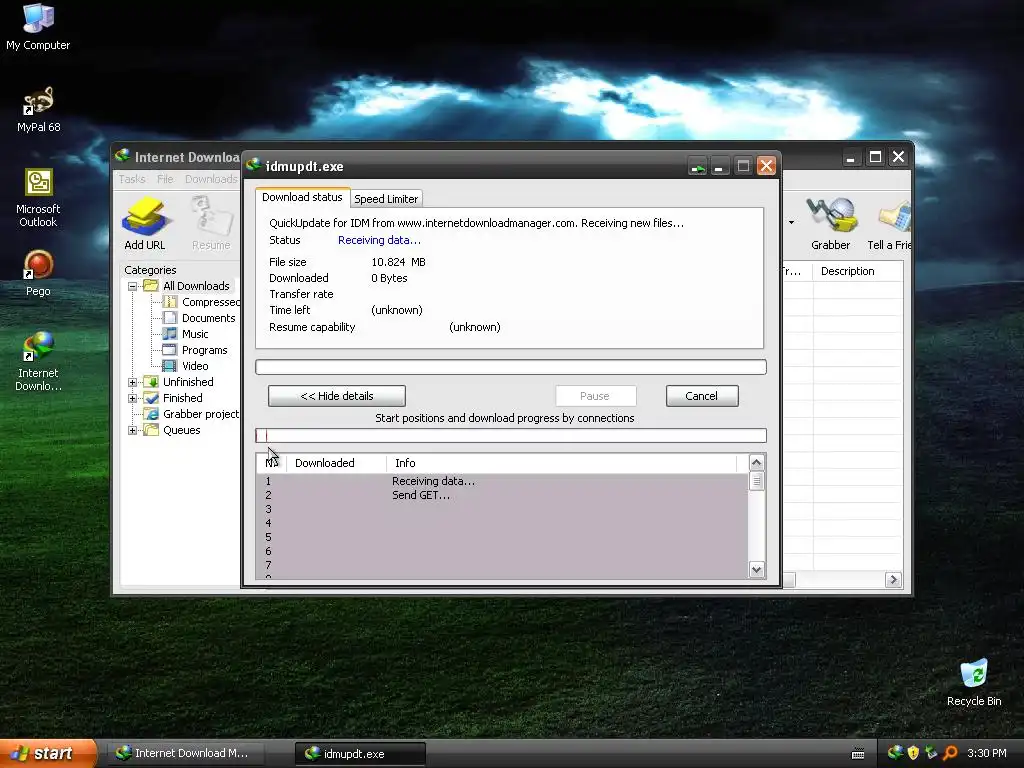Click the Info column header

tap(562, 463)
